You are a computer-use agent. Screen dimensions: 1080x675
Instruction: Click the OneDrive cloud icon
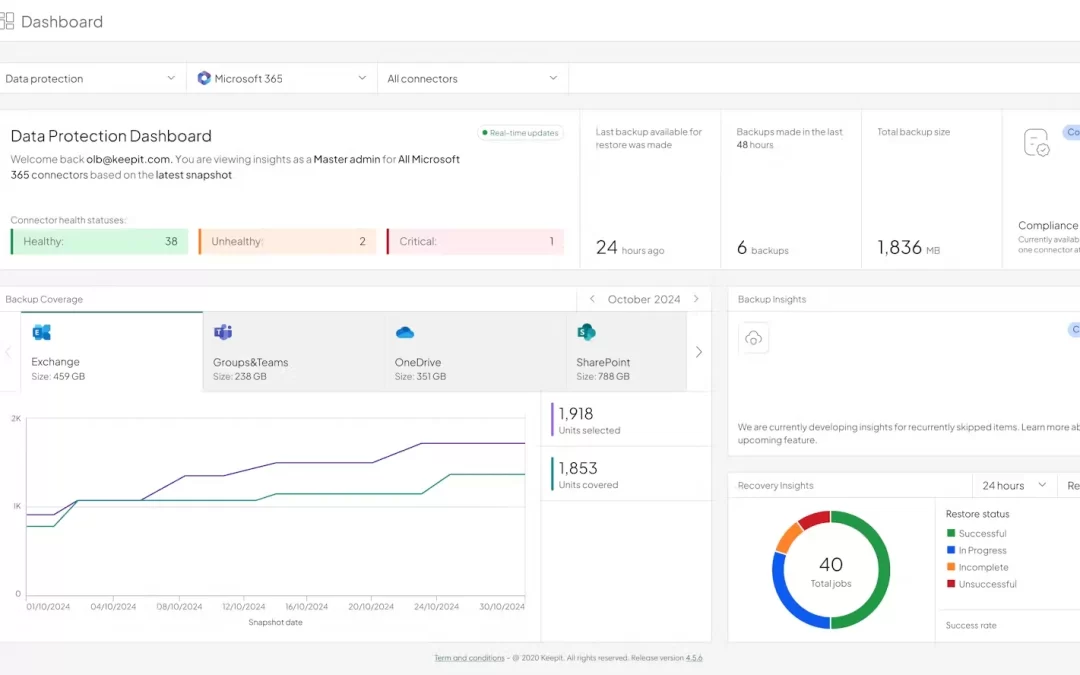(405, 333)
